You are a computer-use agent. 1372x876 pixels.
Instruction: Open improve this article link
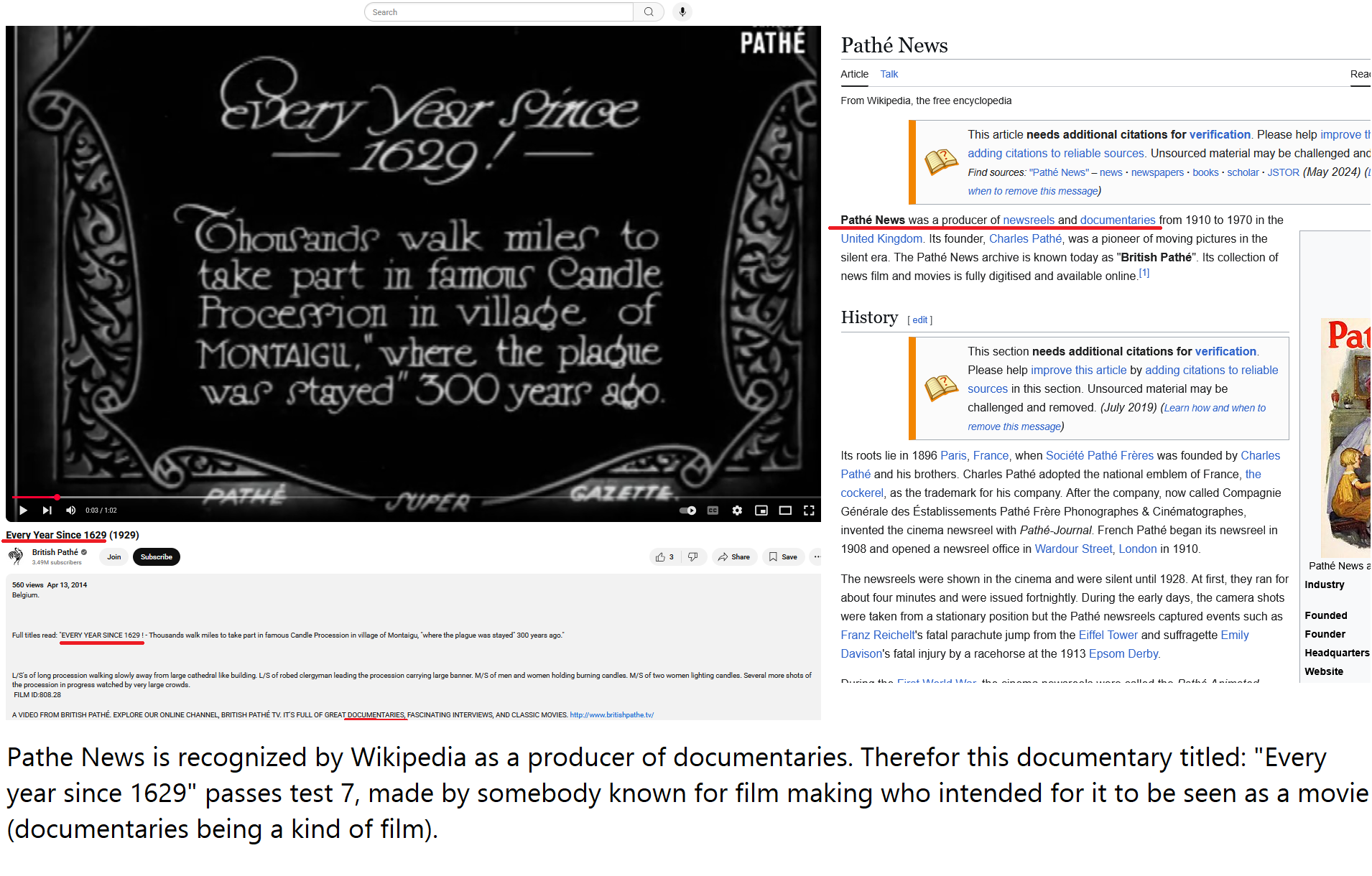(1078, 370)
